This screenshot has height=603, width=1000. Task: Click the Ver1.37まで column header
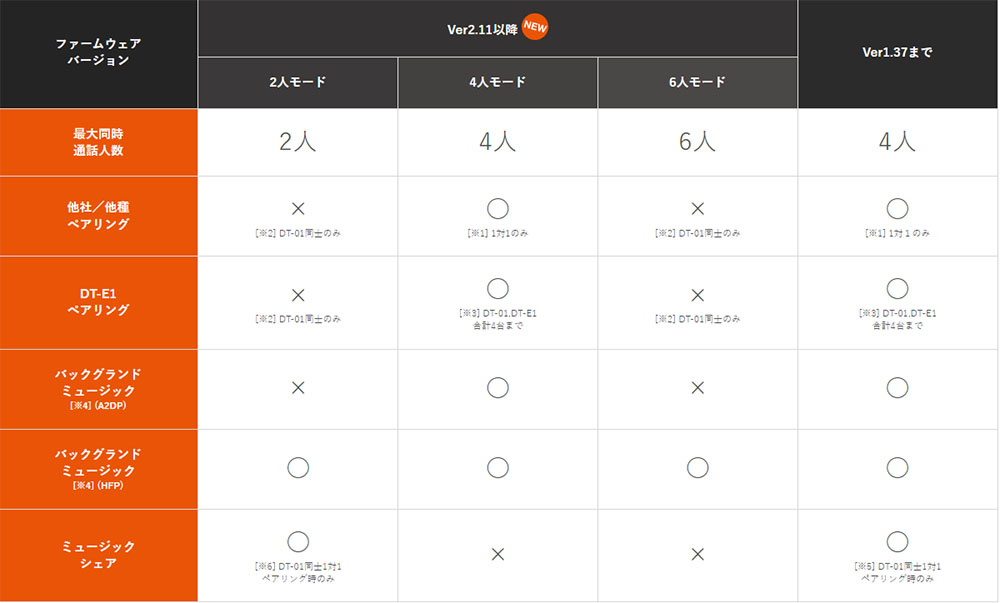[897, 54]
